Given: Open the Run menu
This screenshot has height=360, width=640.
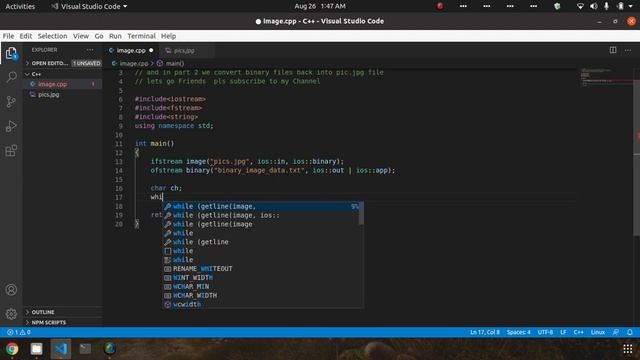Looking at the screenshot, I should point(115,36).
